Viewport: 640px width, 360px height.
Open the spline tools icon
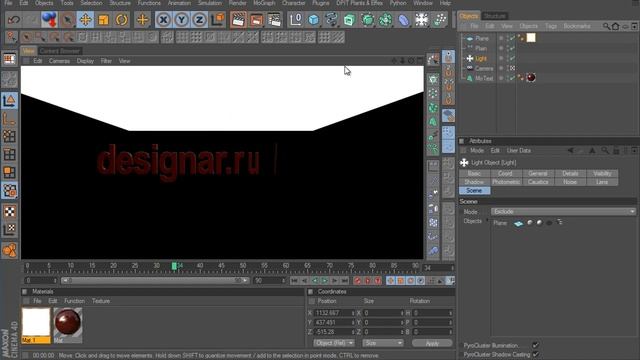pos(331,20)
